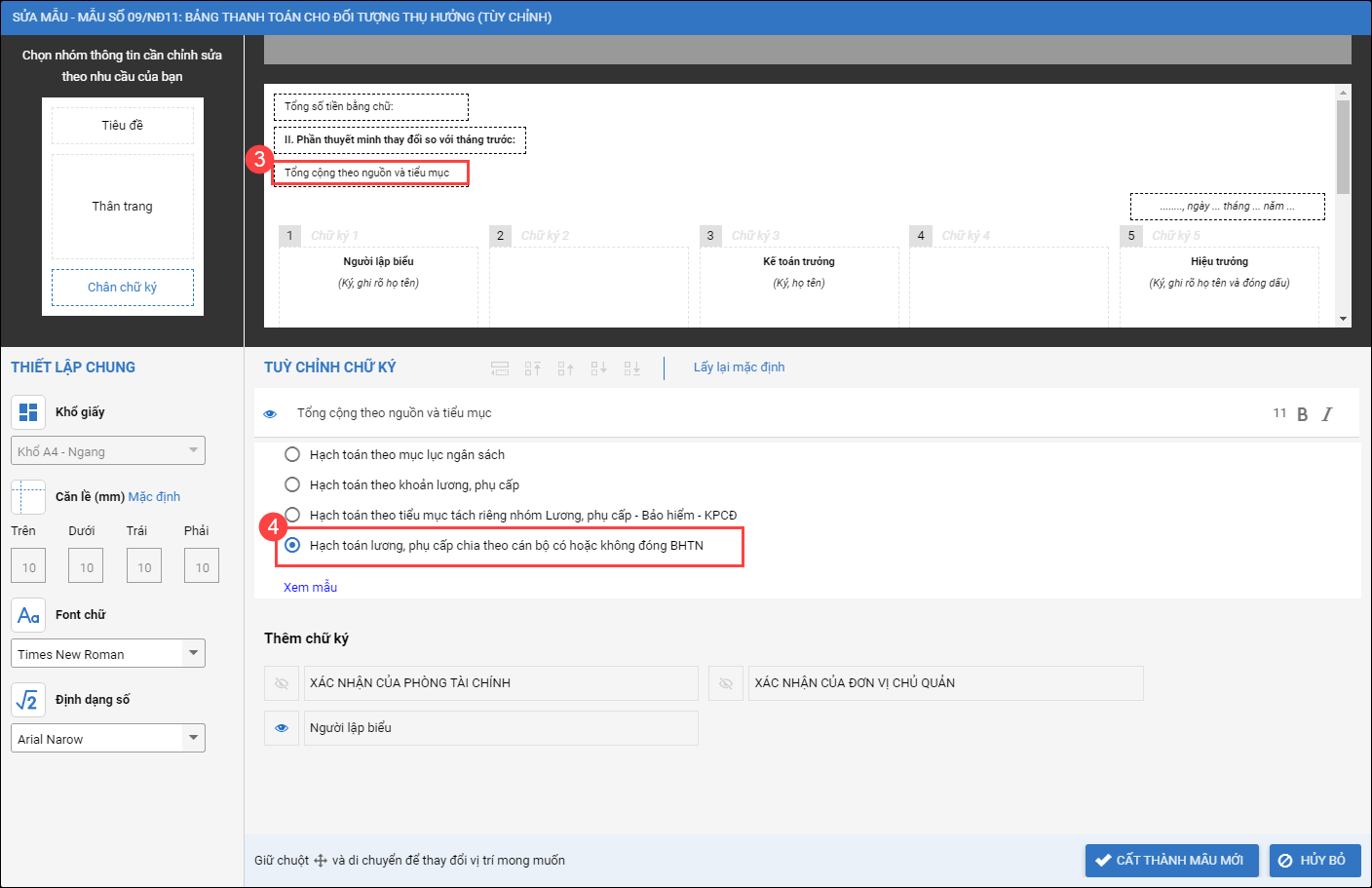This screenshot has height=888, width=1372.
Task: Click the "Lấy lại mặc định" link
Action: (739, 367)
